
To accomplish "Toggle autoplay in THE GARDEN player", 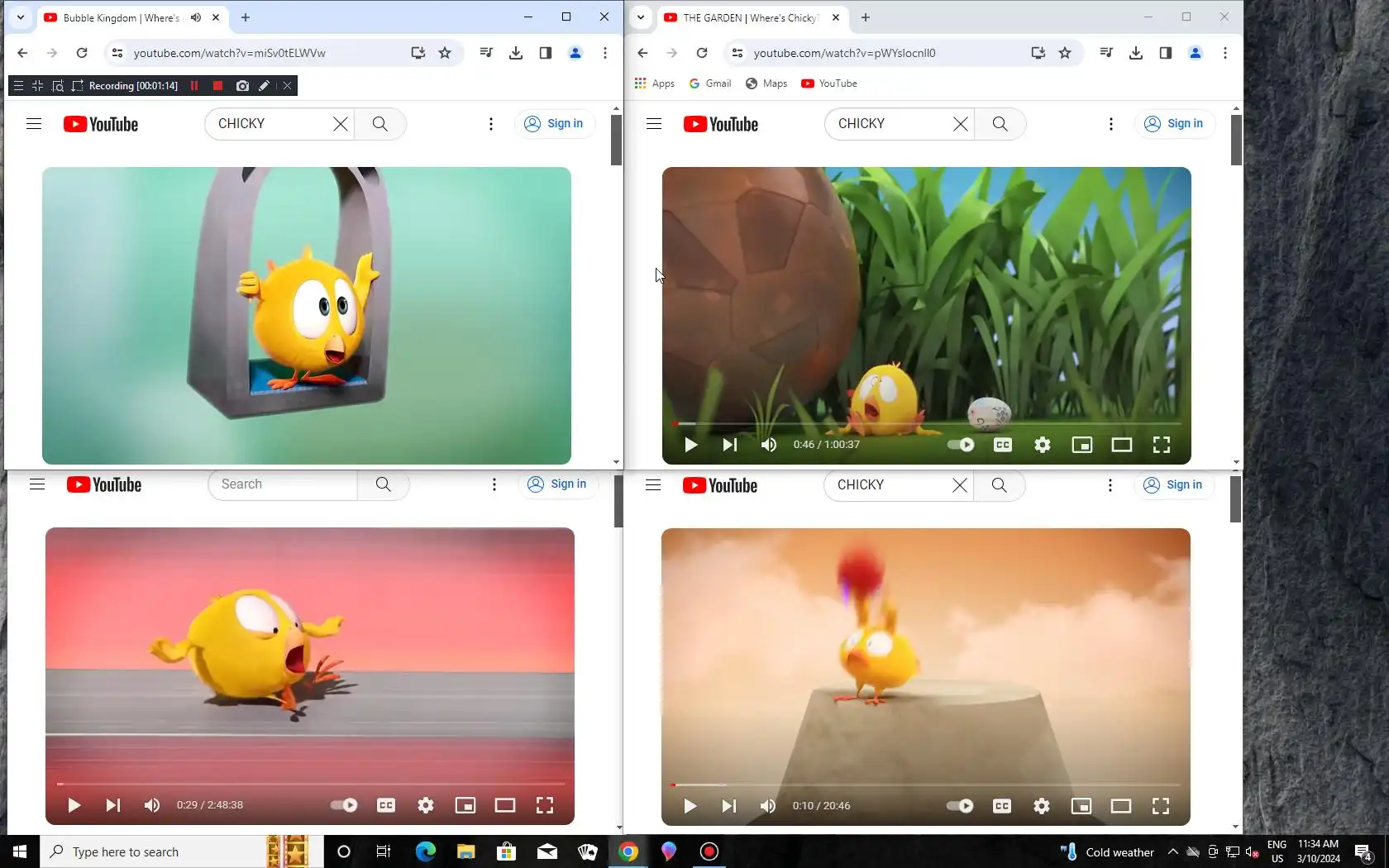I will click(x=961, y=445).
